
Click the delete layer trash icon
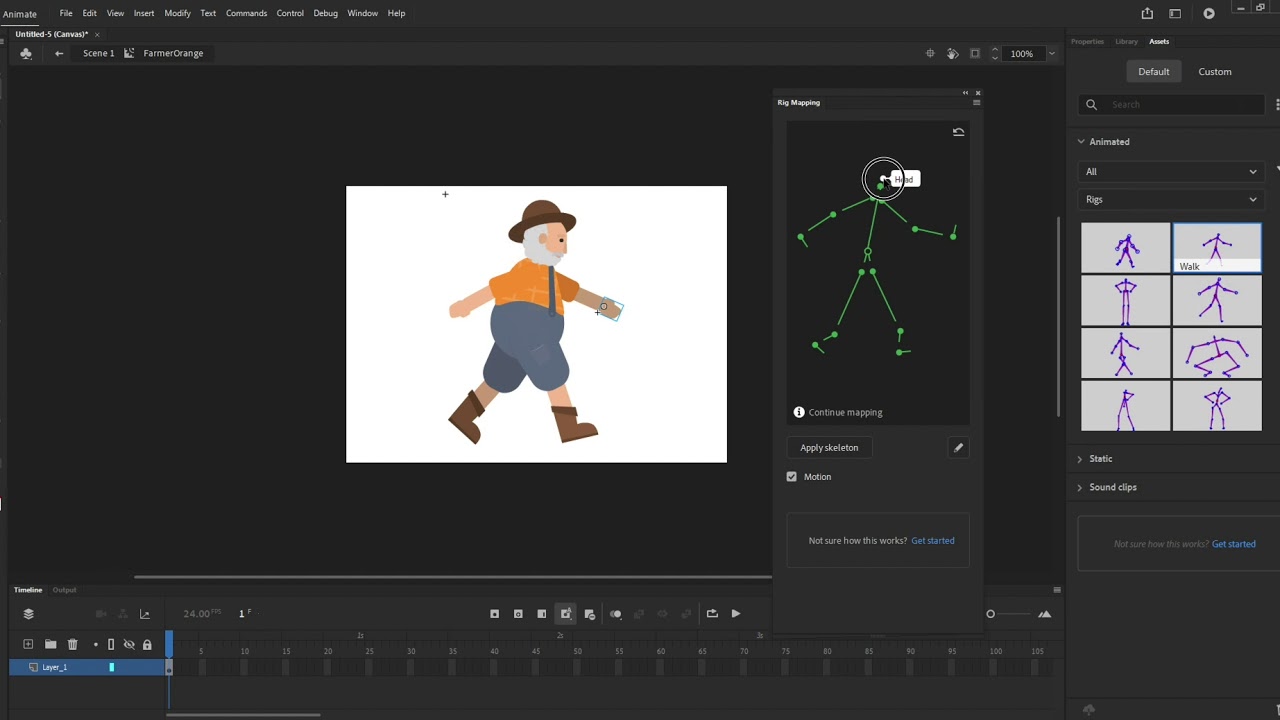tap(72, 645)
